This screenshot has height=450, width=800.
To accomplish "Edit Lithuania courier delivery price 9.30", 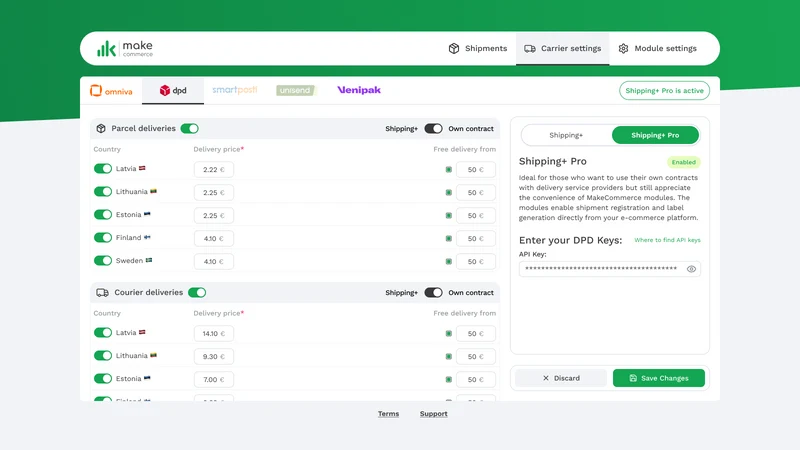I will point(214,356).
